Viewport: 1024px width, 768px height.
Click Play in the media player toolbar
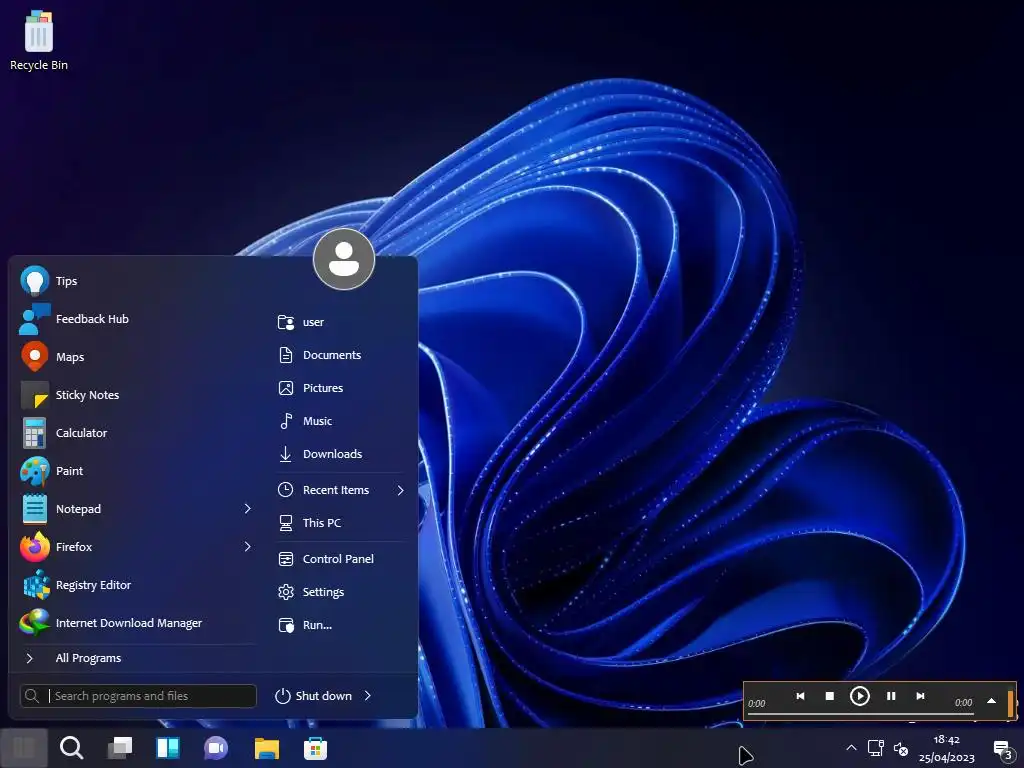(859, 696)
